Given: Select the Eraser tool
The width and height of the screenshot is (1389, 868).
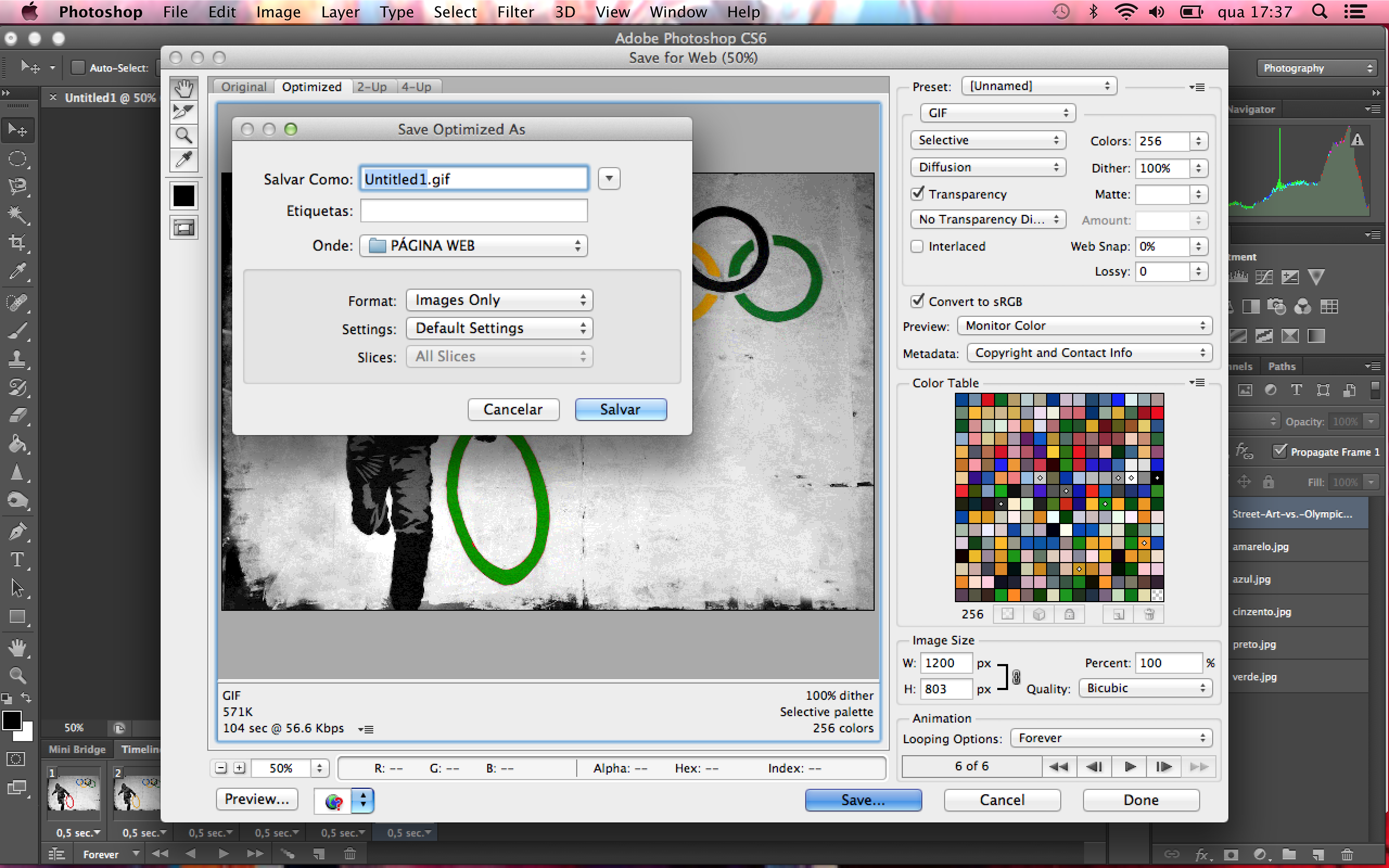Looking at the screenshot, I should [x=17, y=416].
